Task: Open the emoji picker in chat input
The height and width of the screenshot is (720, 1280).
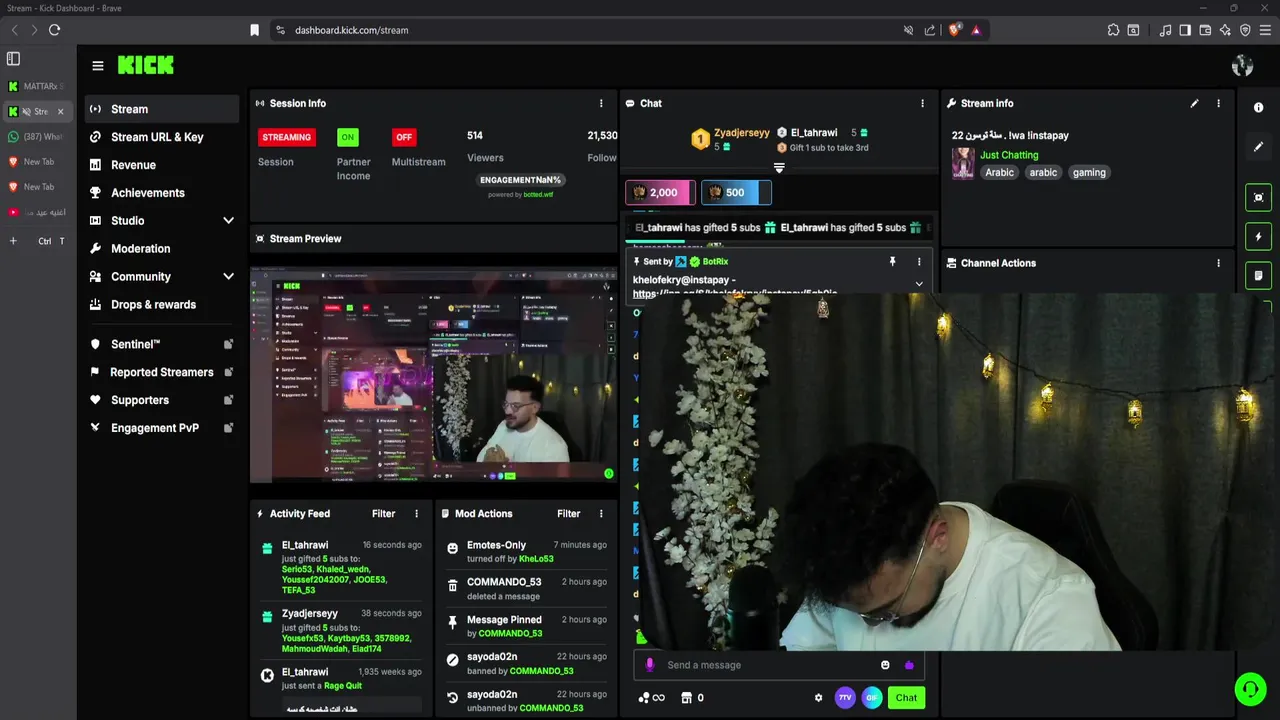Action: pyautogui.click(x=885, y=665)
